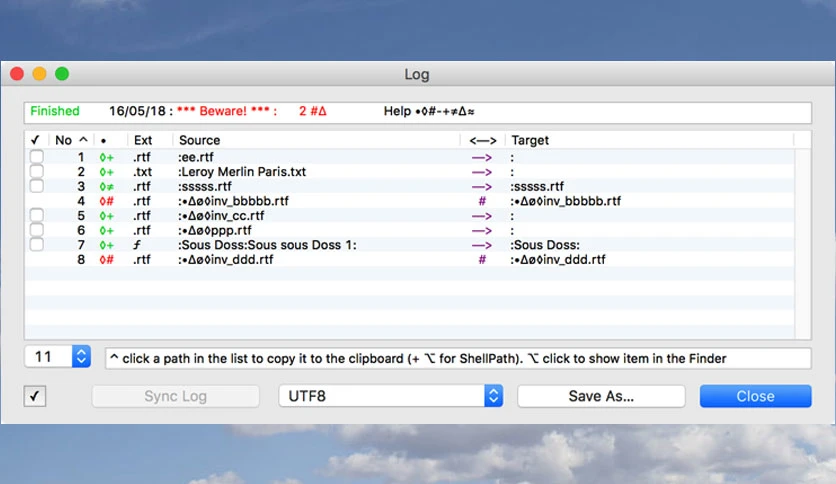
Task: Click the Help symbols legend text
Action: 429,111
